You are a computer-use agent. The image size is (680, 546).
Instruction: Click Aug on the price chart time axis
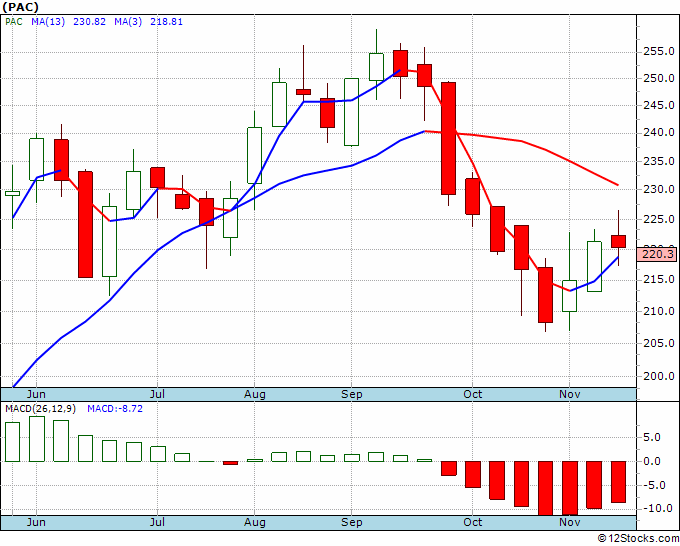tap(255, 394)
